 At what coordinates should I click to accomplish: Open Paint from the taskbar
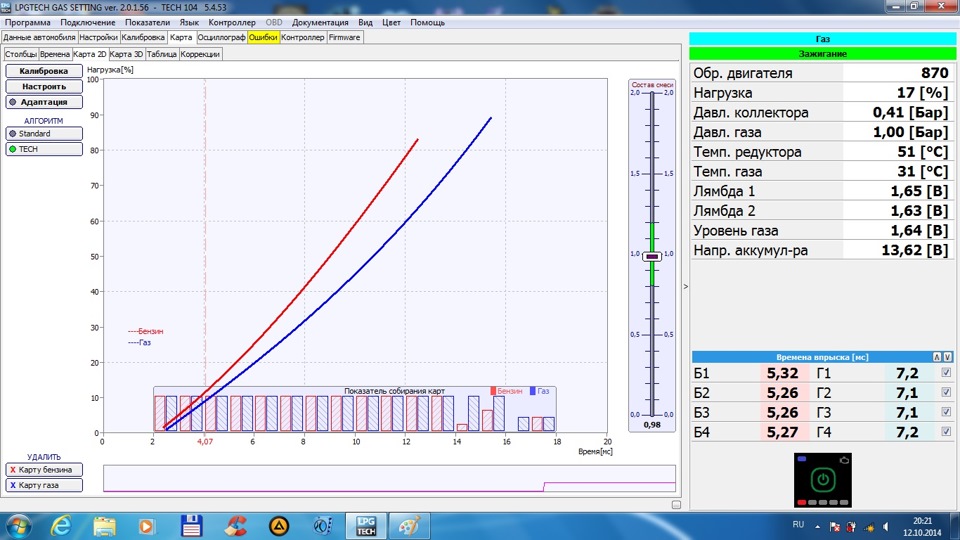pos(409,526)
